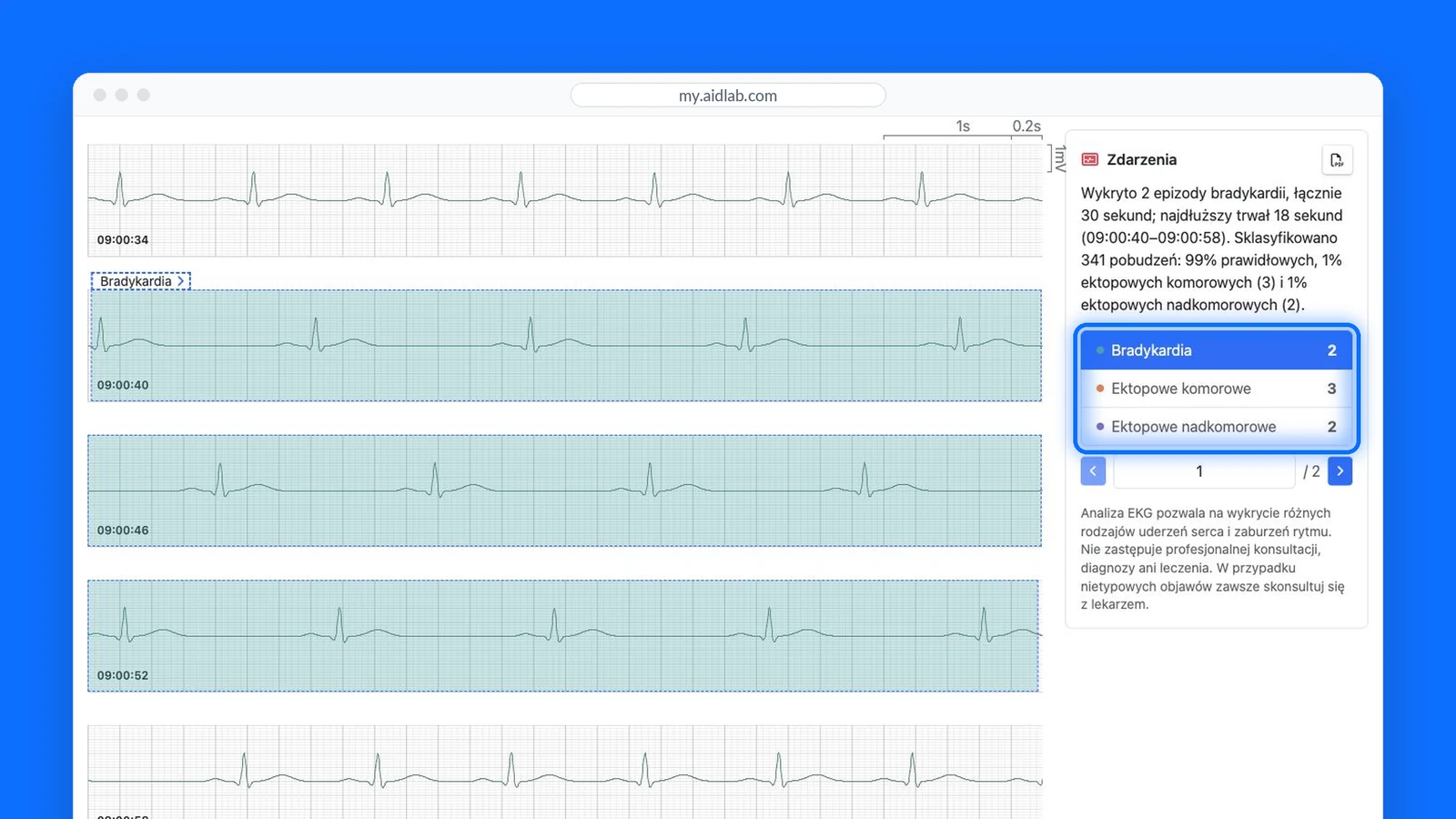Click the total pages indicator "/ 2"
The image size is (1456, 819).
coord(1311,471)
